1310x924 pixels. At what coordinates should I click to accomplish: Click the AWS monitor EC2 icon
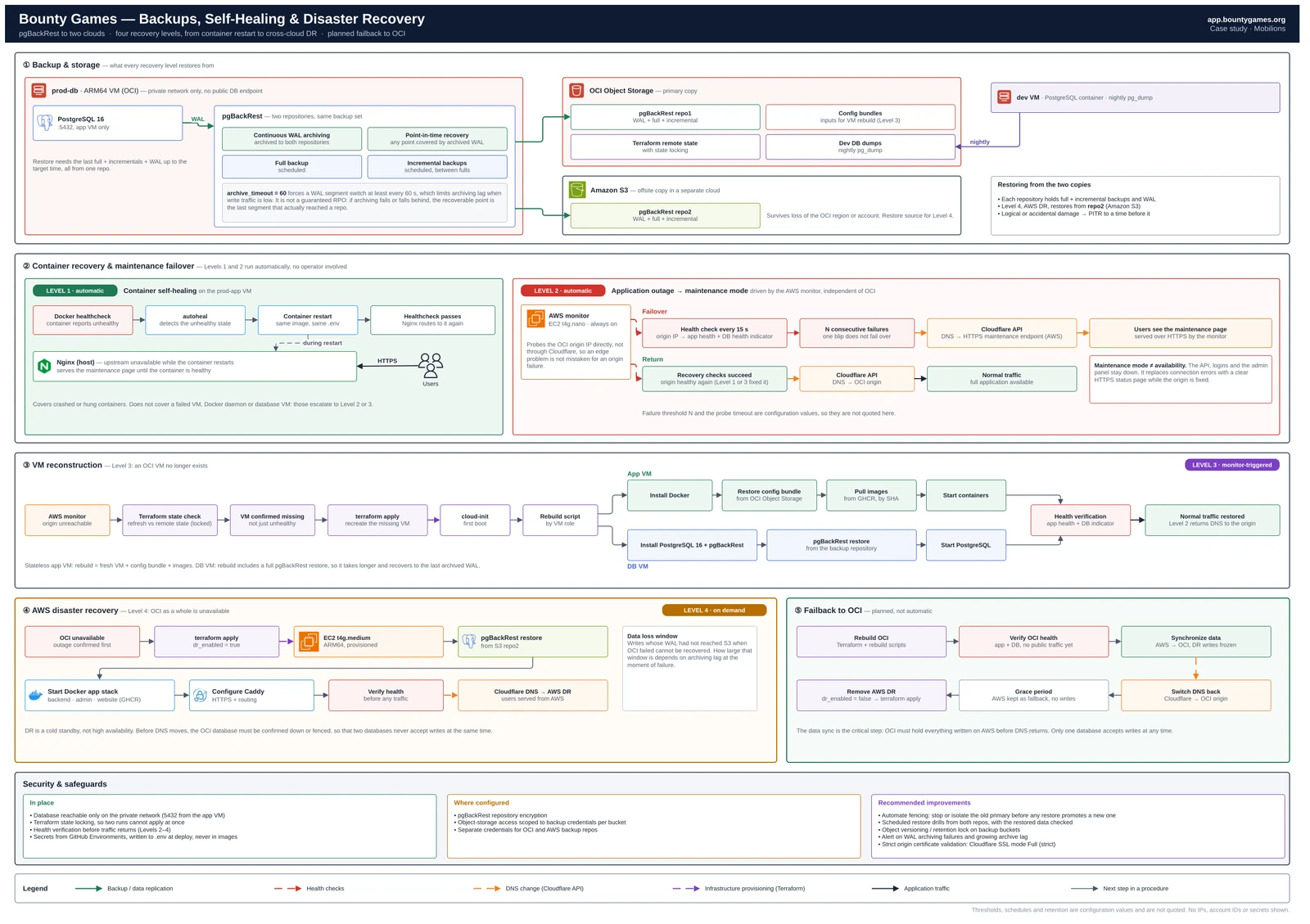535,319
